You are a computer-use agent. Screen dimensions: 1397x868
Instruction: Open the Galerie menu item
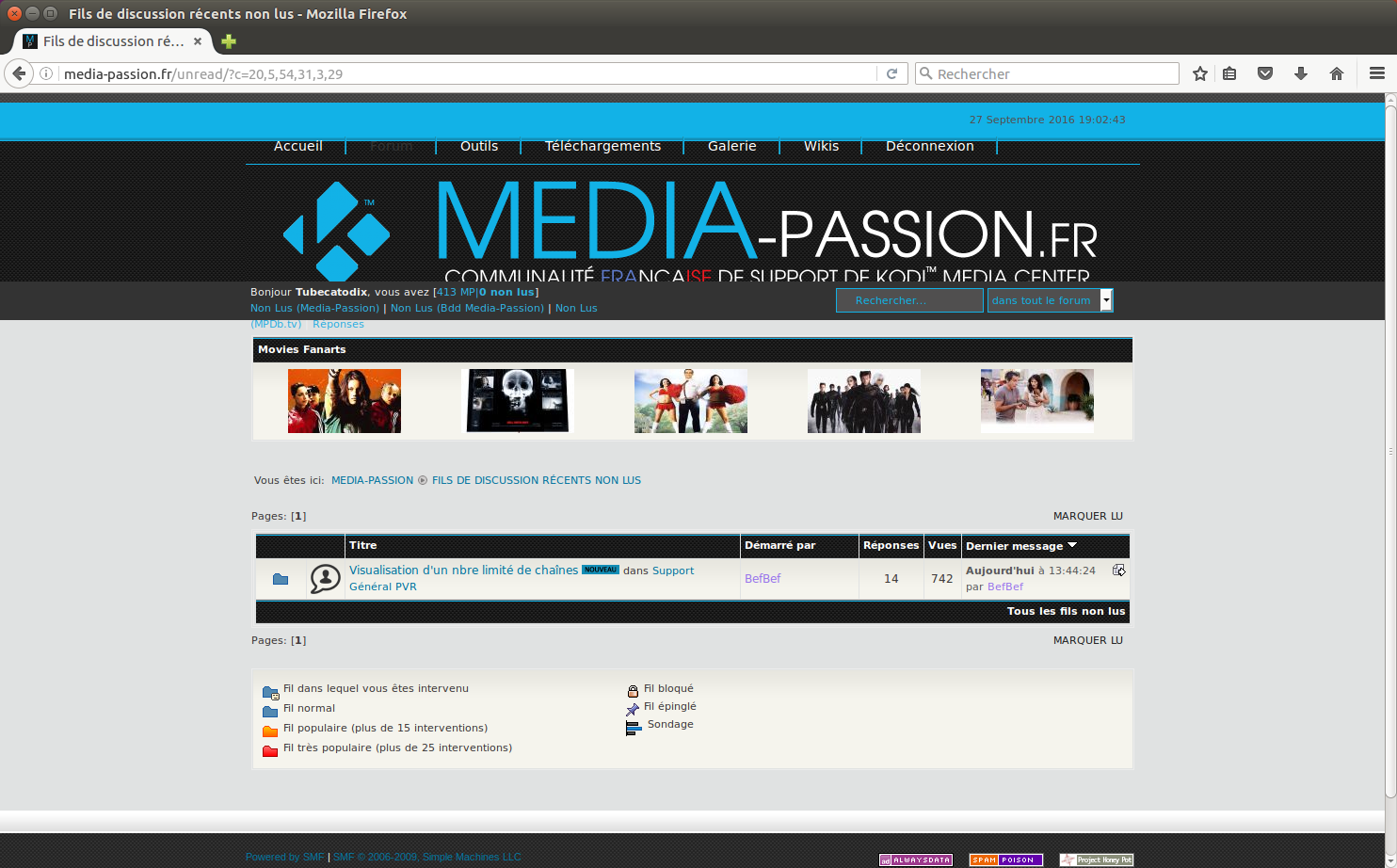[732, 146]
